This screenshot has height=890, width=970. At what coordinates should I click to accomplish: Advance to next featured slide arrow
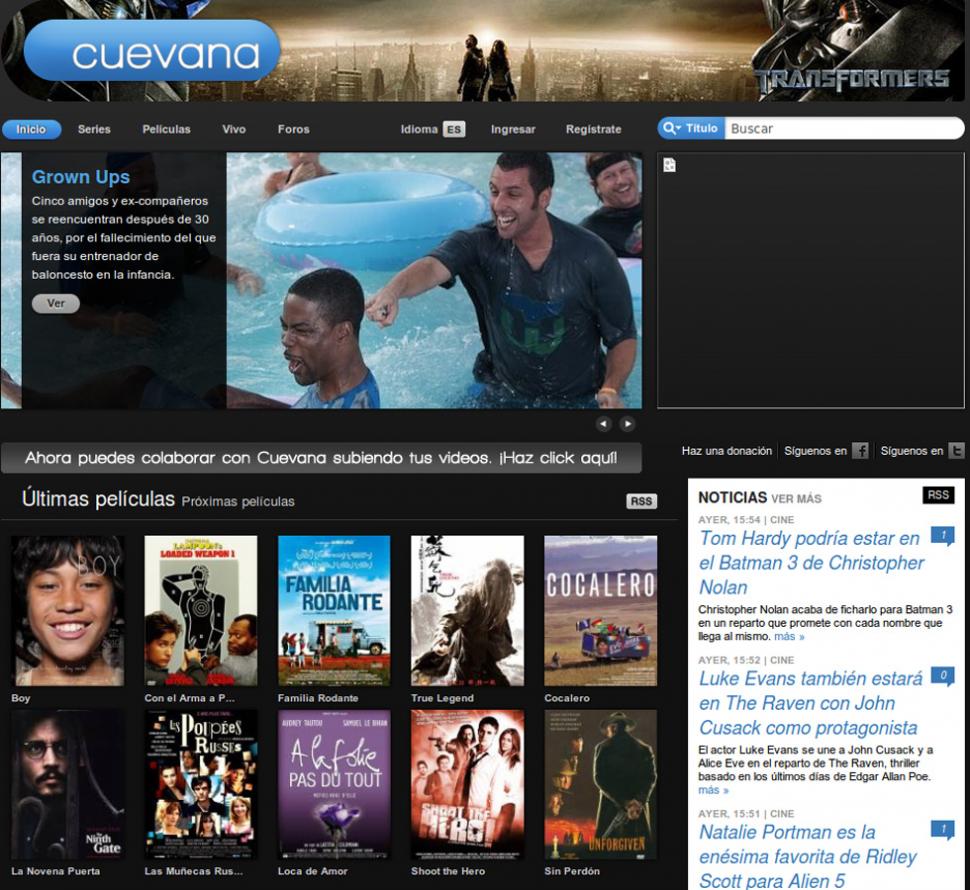(x=627, y=424)
